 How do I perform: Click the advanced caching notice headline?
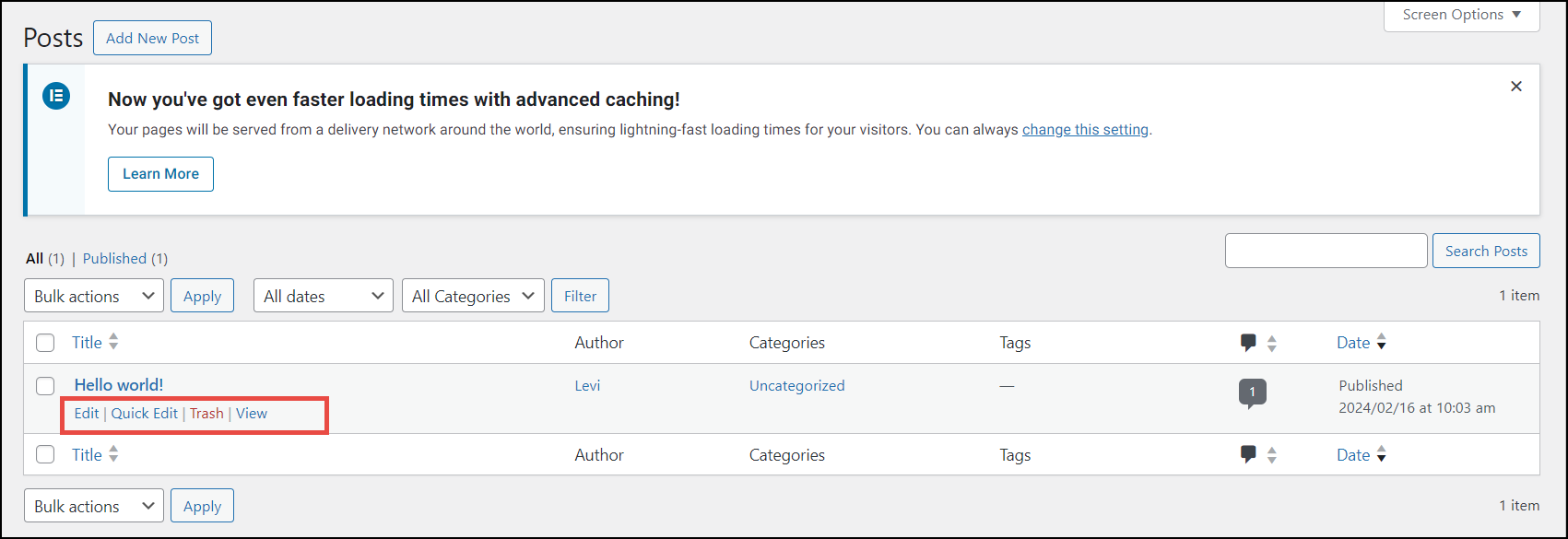click(394, 100)
